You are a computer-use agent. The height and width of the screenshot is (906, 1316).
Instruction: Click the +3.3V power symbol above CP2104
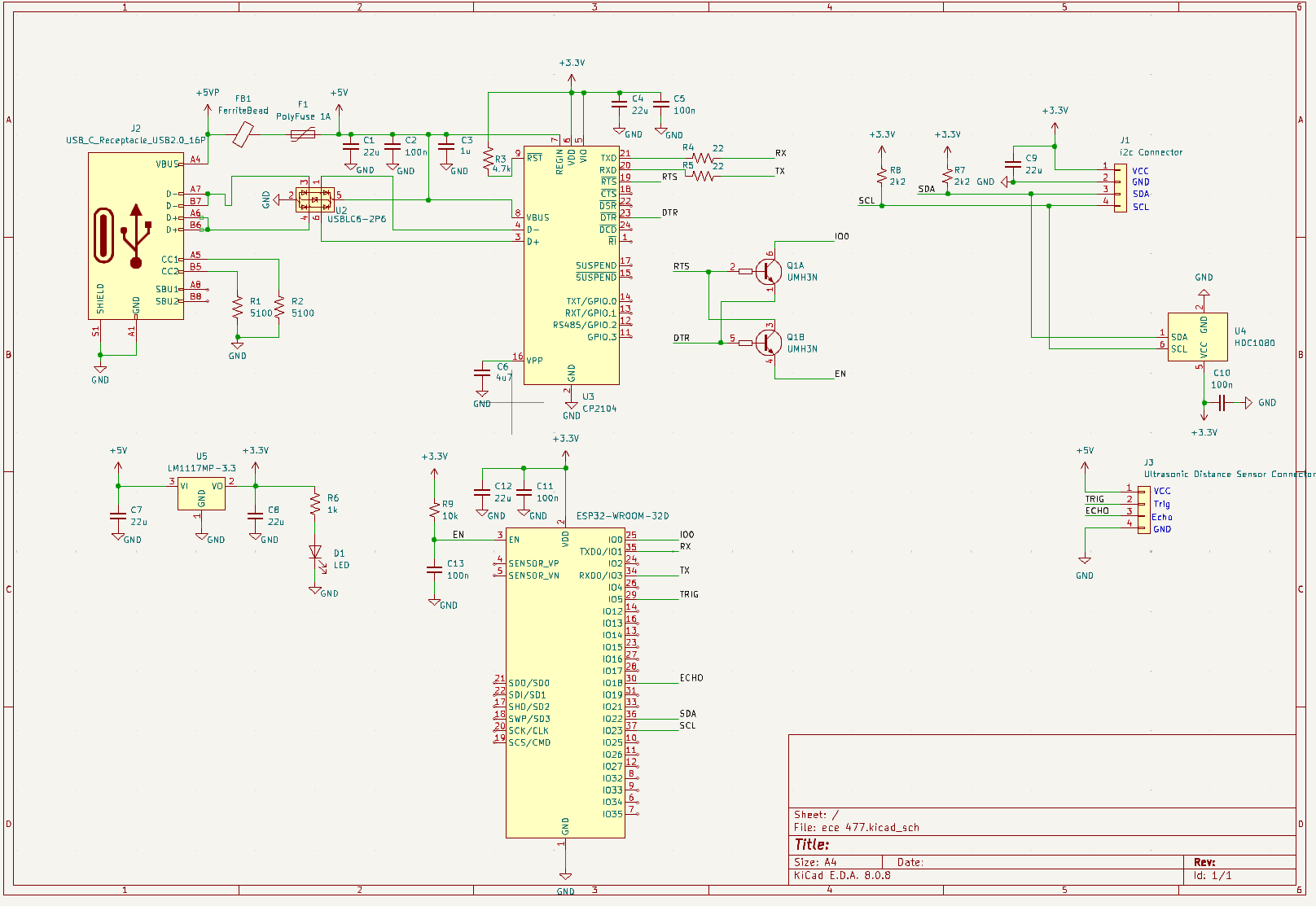pyautogui.click(x=572, y=63)
